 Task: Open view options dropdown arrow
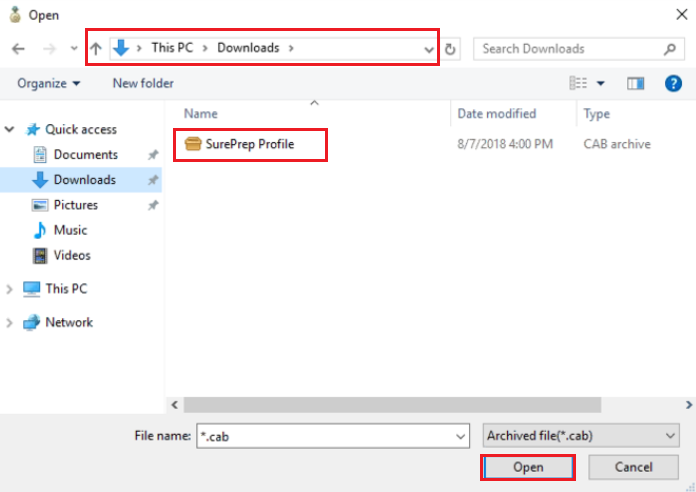(601, 83)
